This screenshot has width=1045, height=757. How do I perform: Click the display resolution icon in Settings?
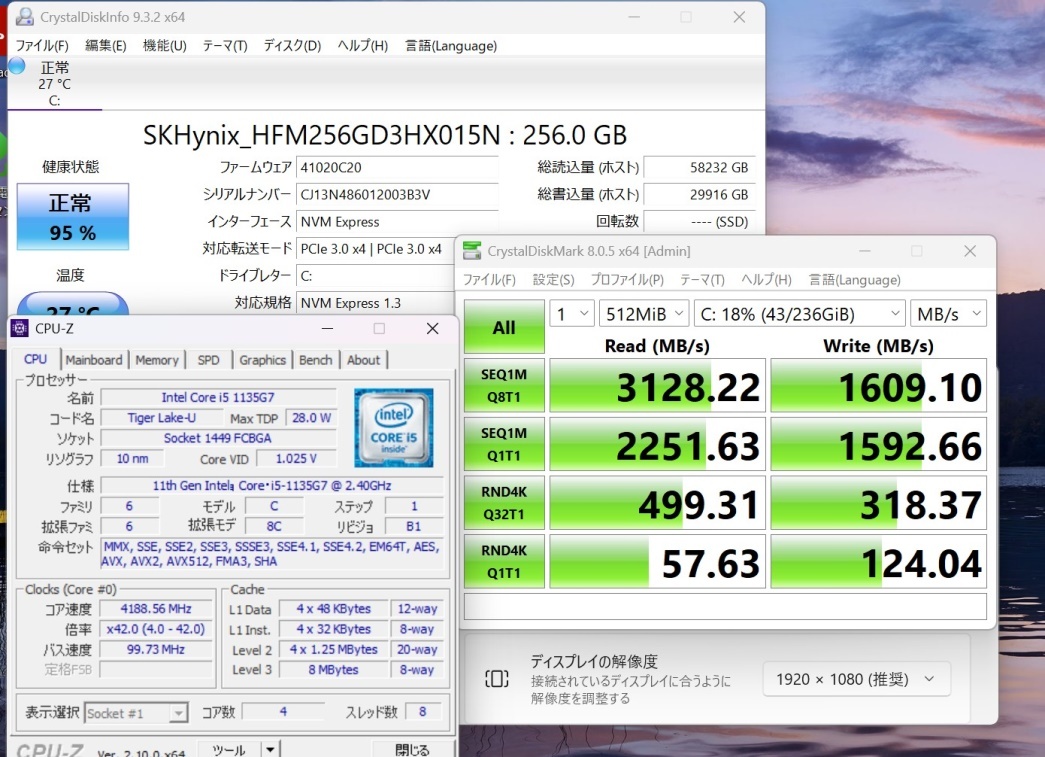coord(497,679)
